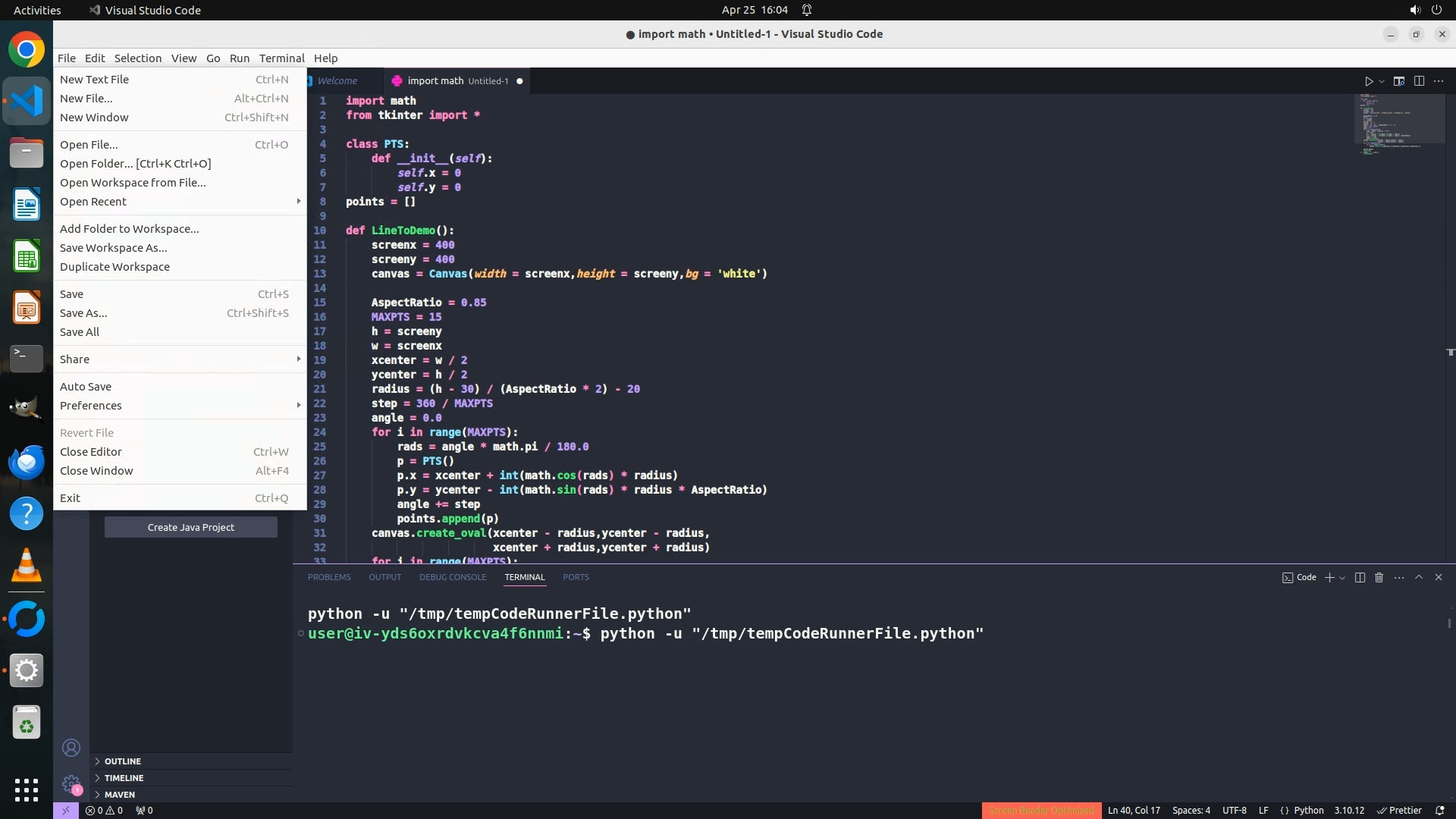
Task: Click the Split Editor Right icon
Action: pos(1419,81)
